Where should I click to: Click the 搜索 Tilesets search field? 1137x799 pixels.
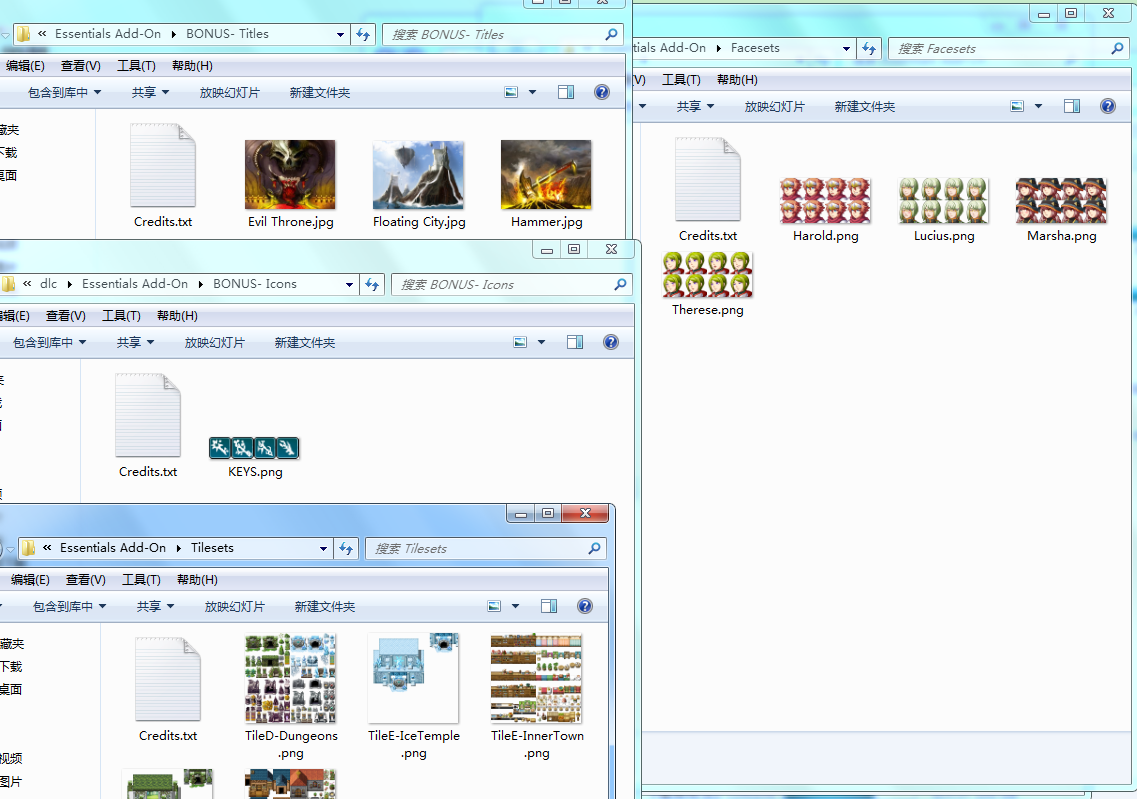coord(485,549)
